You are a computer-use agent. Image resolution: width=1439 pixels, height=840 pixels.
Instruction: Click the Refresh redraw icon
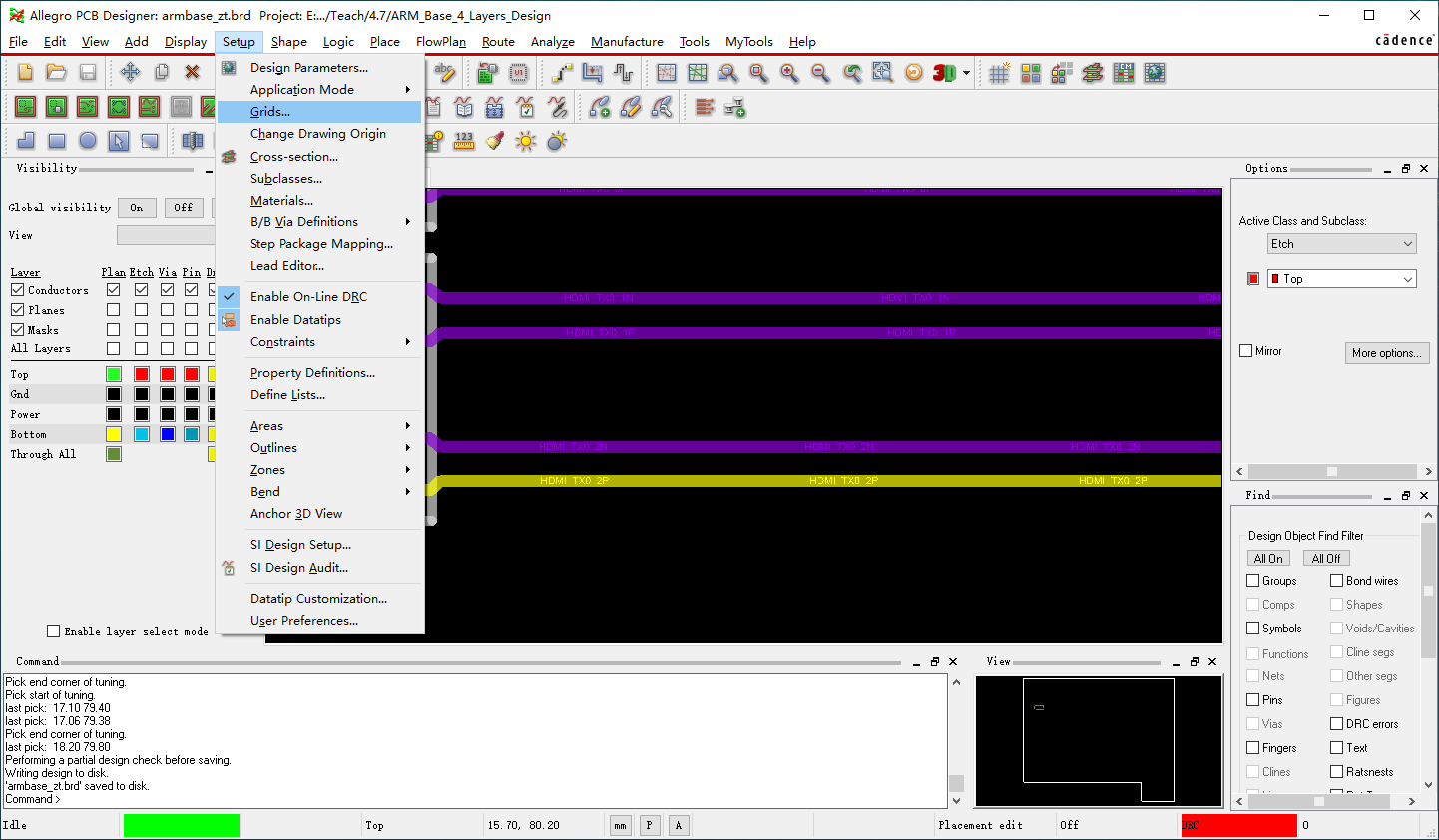[913, 72]
